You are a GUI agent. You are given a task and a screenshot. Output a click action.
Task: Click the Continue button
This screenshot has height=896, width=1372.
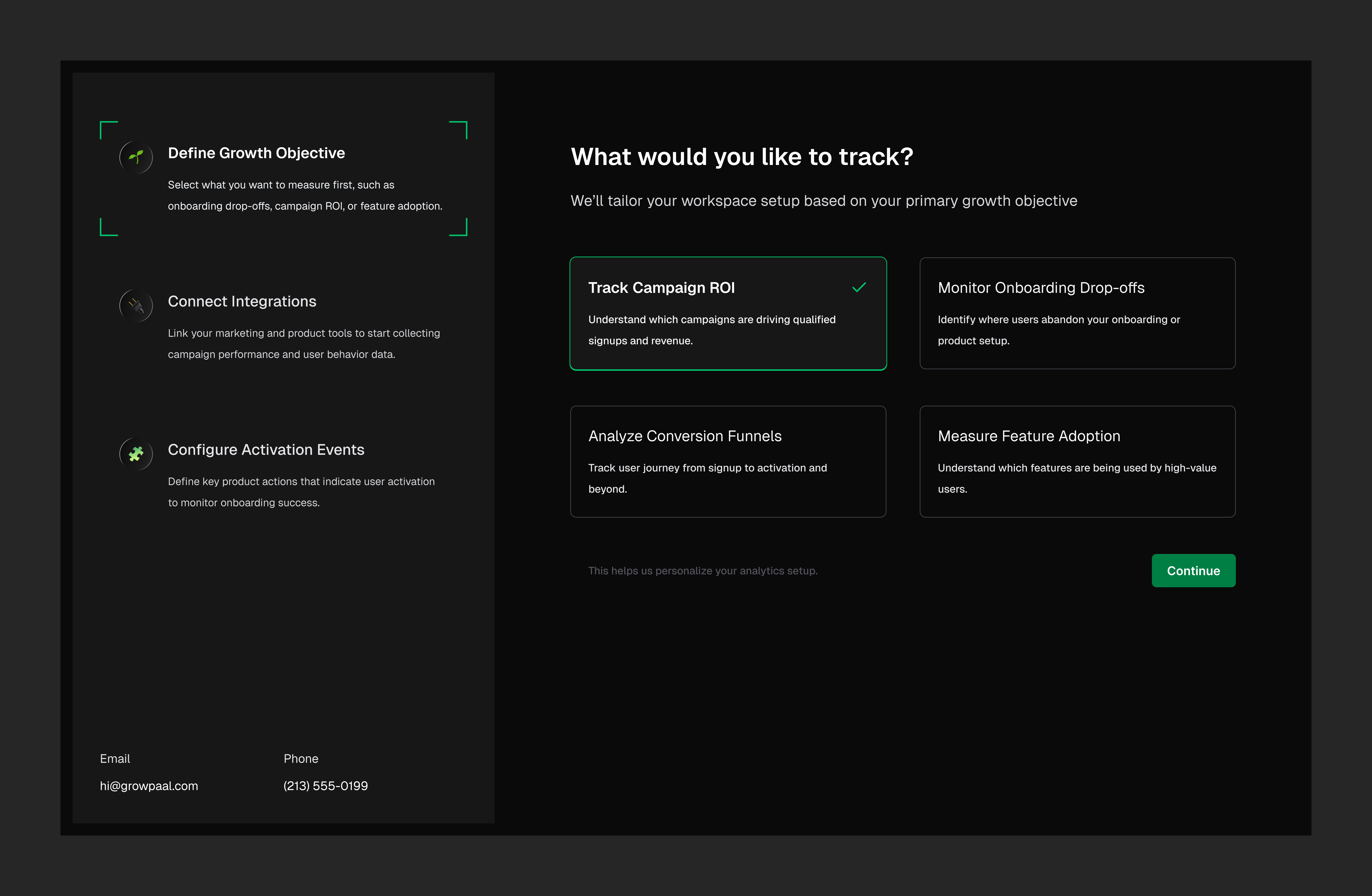click(1193, 571)
